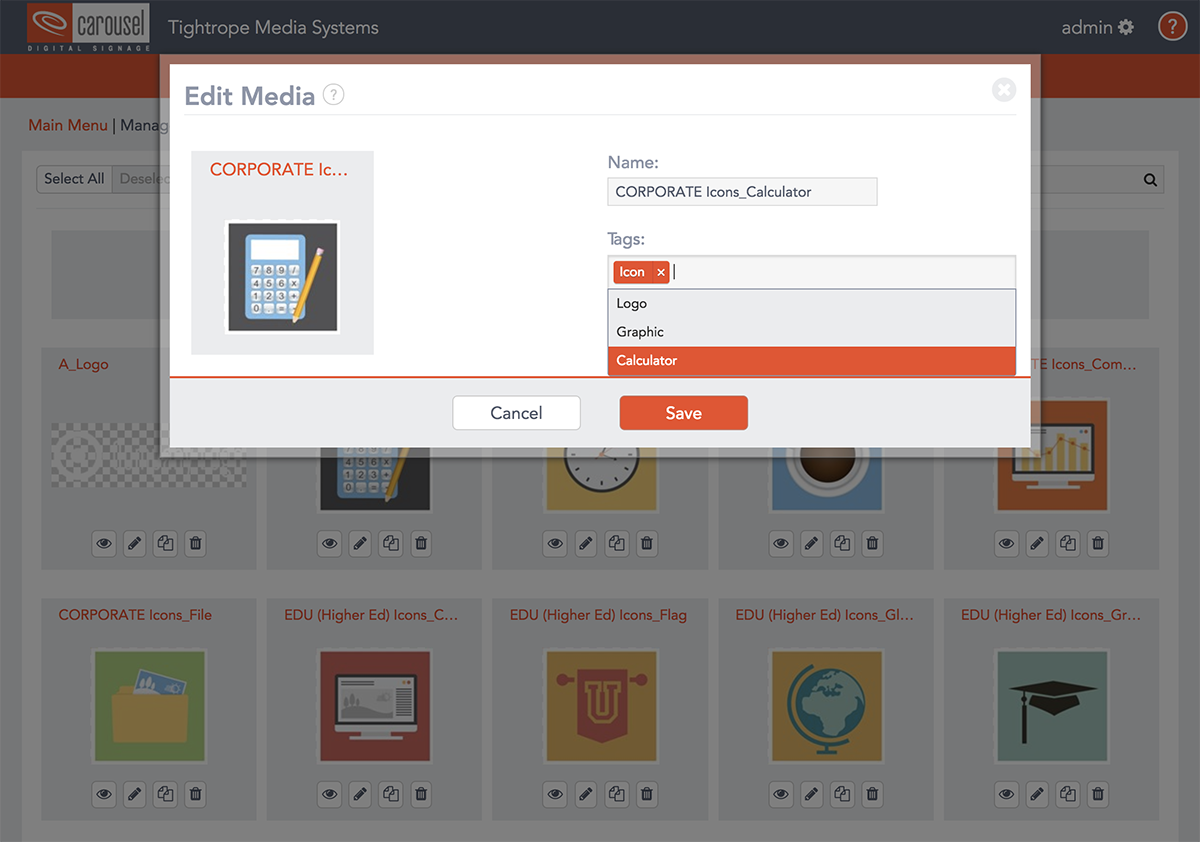The image size is (1200, 842).
Task: Go to Main Menu breadcrumb link
Action: click(x=68, y=125)
